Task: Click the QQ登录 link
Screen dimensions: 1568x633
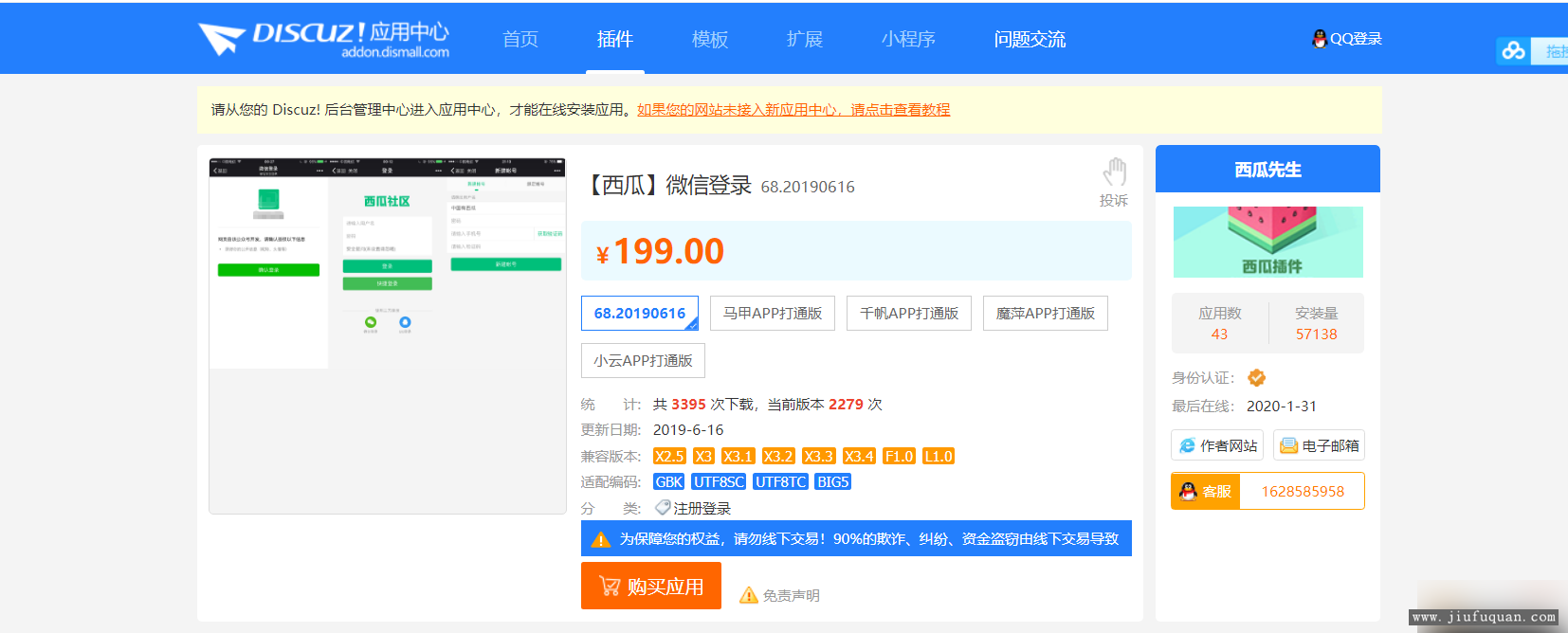Action: point(1356,39)
